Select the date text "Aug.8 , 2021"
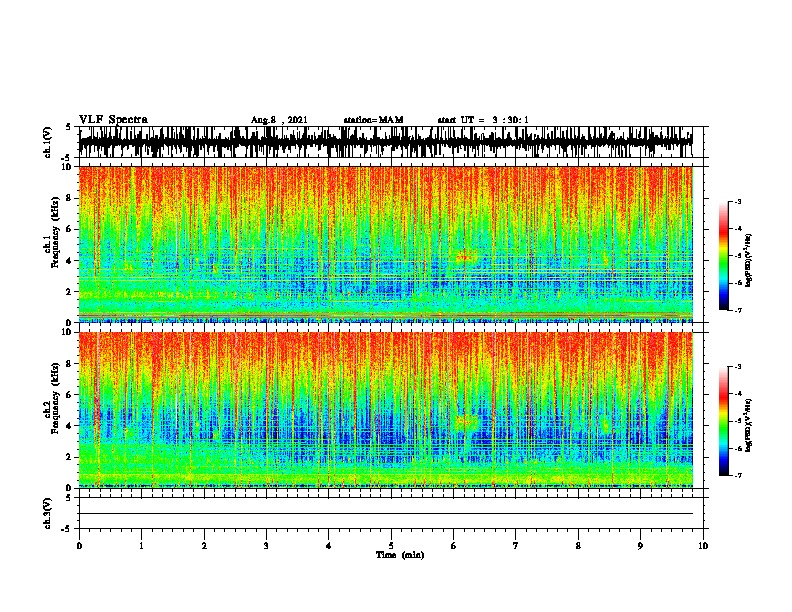This screenshot has height=612, width=792. 279,120
